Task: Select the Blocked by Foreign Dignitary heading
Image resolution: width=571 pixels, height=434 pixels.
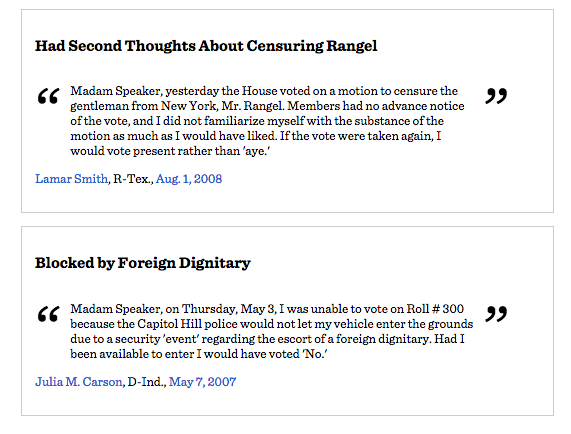Action: coord(143,263)
